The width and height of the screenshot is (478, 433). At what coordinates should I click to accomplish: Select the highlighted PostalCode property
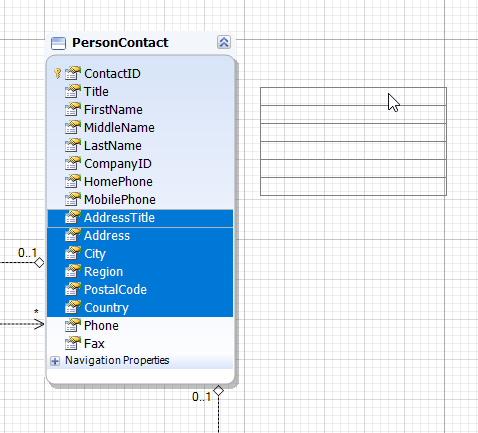point(140,290)
